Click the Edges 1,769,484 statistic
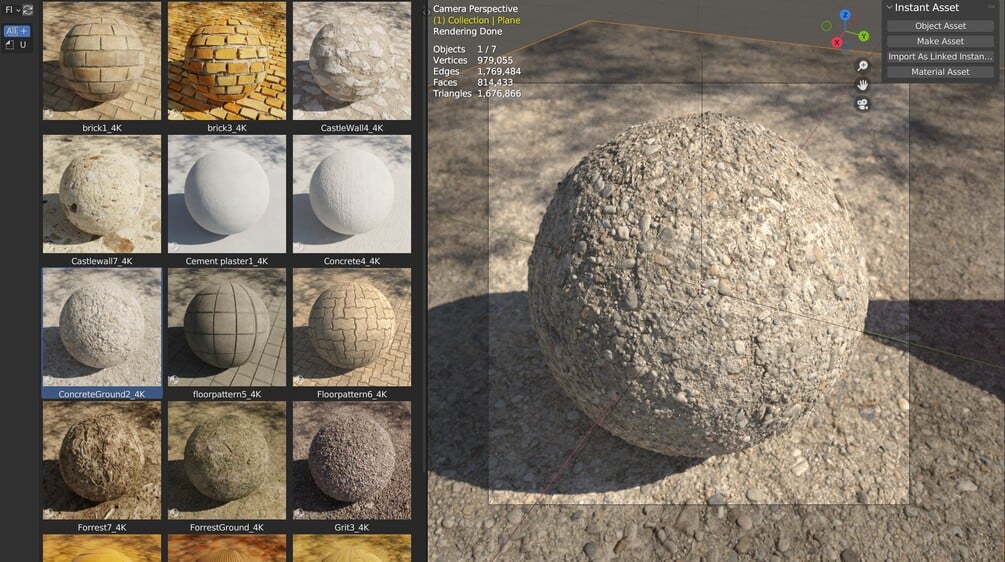This screenshot has width=1005, height=562. coord(477,71)
